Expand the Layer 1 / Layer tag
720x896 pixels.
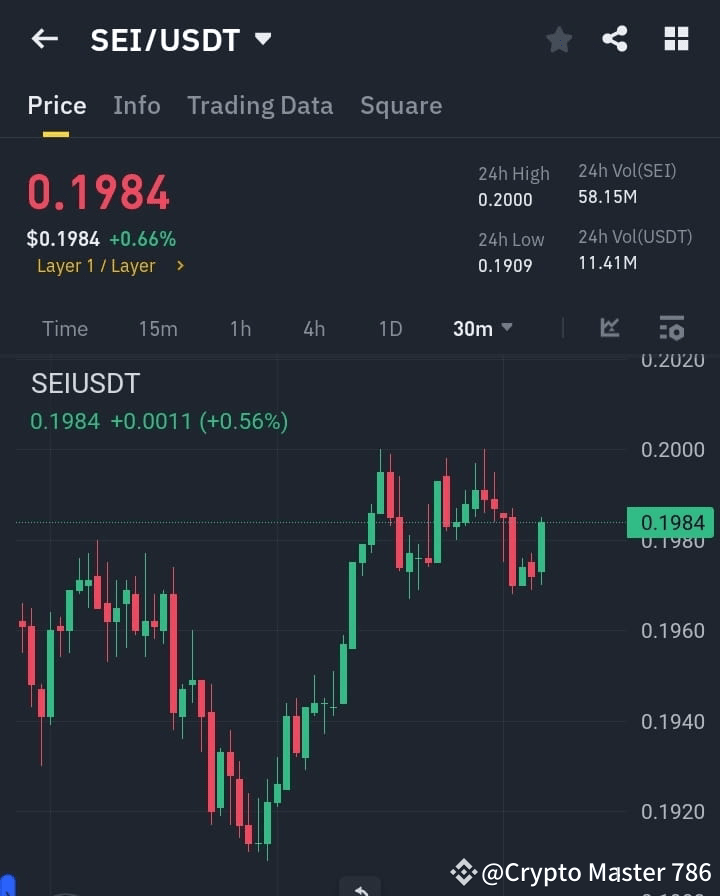point(110,266)
